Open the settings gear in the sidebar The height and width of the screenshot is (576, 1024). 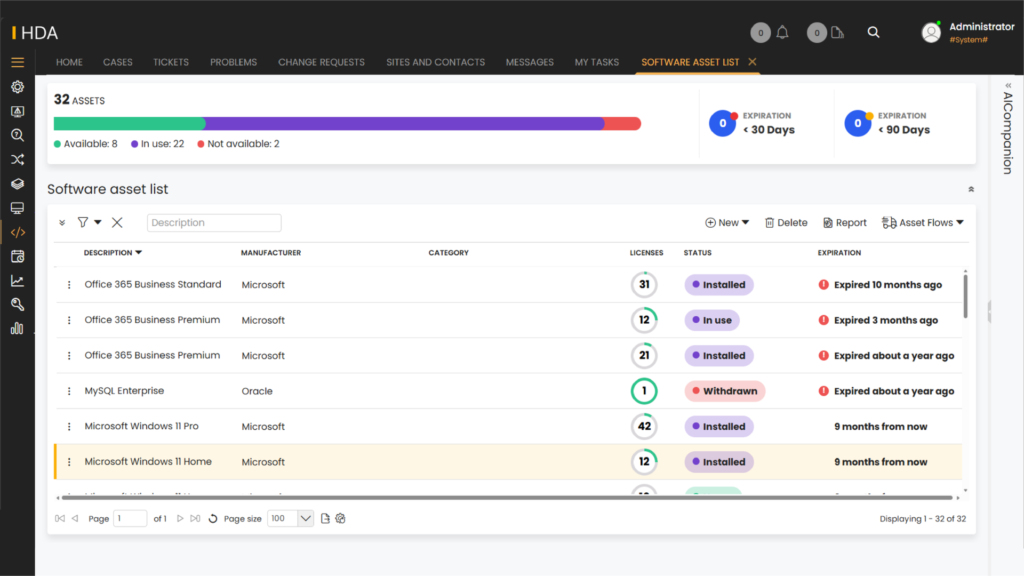pyautogui.click(x=18, y=87)
